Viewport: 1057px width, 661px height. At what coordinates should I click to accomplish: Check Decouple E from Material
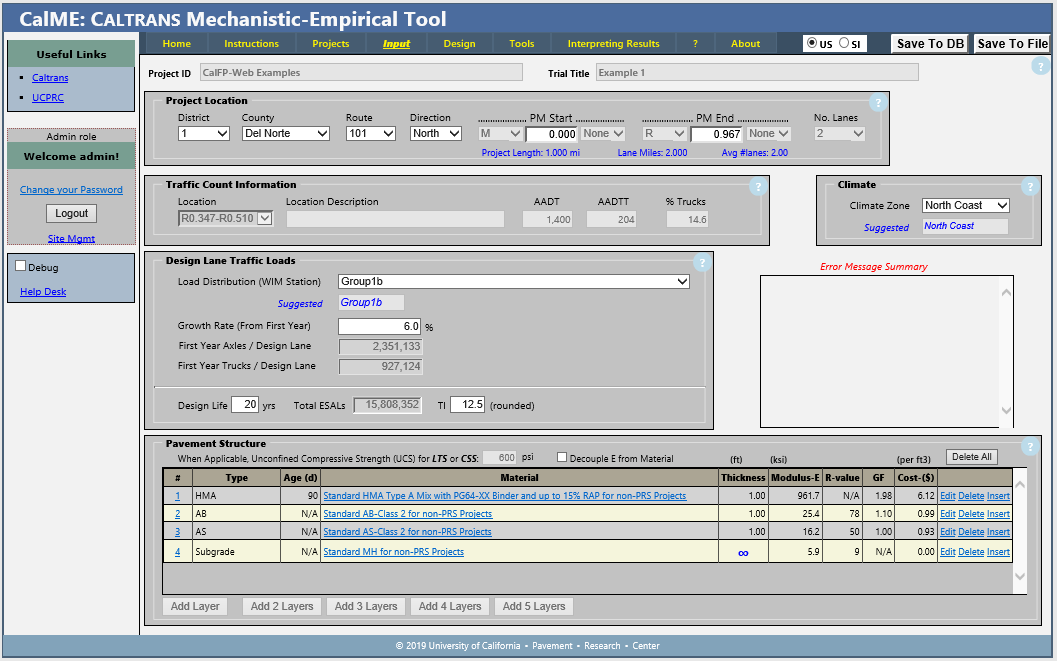point(562,458)
